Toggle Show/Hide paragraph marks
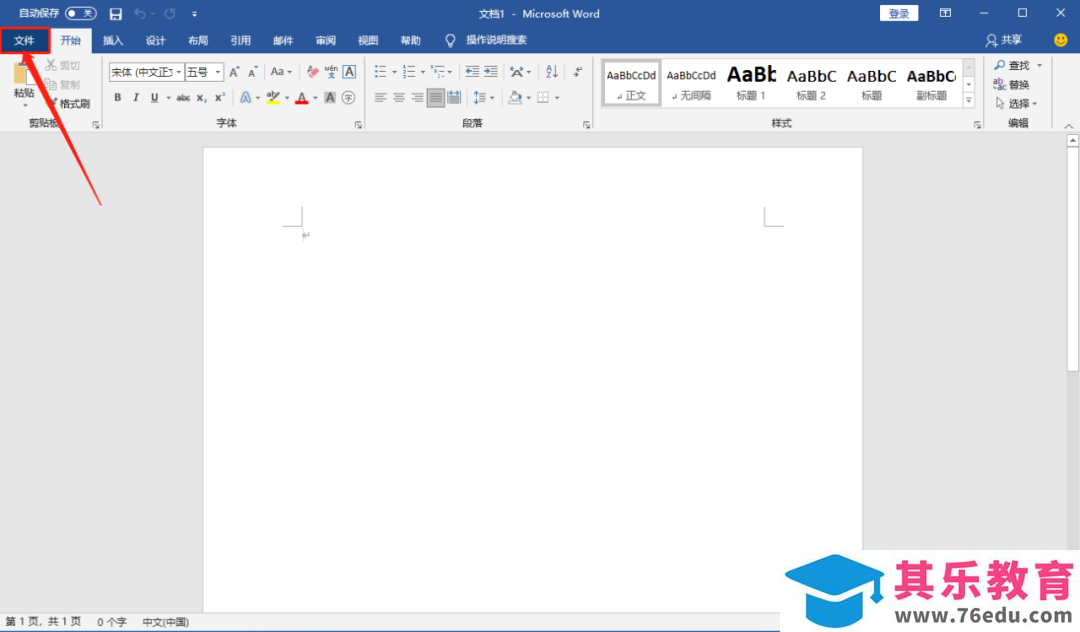 [x=577, y=72]
